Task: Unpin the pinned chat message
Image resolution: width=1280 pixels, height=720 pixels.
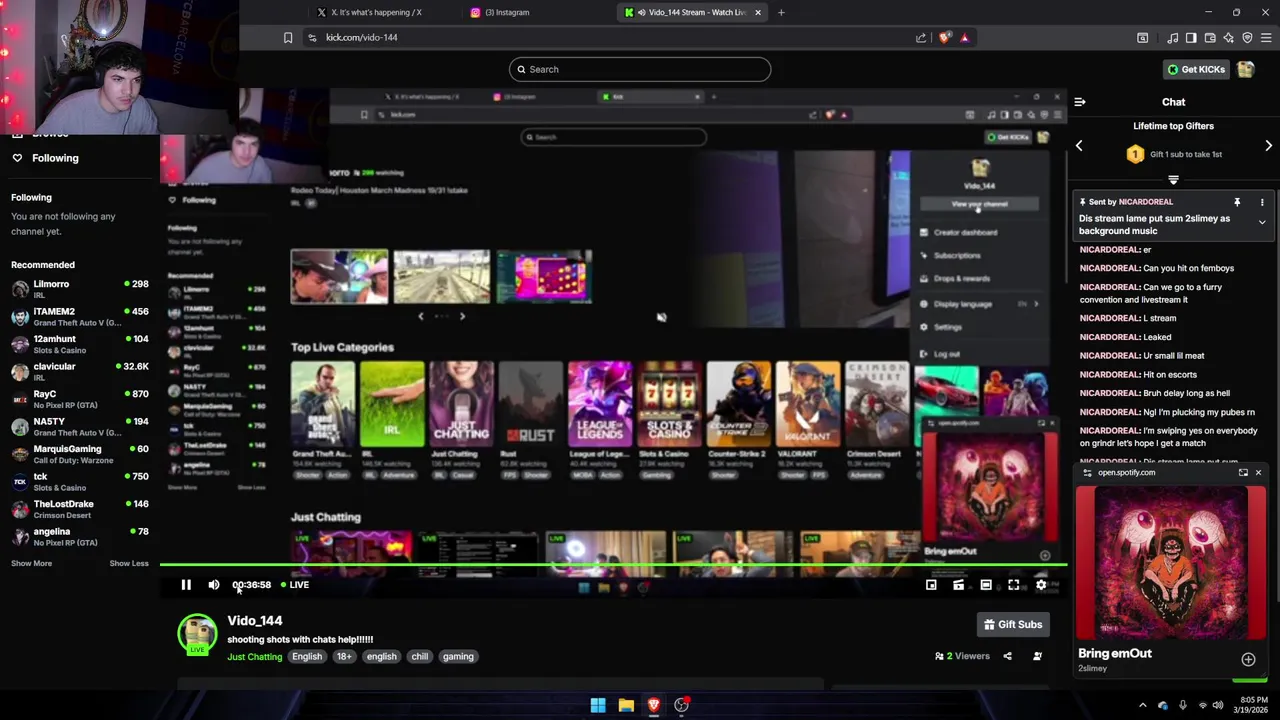Action: pos(1237,202)
